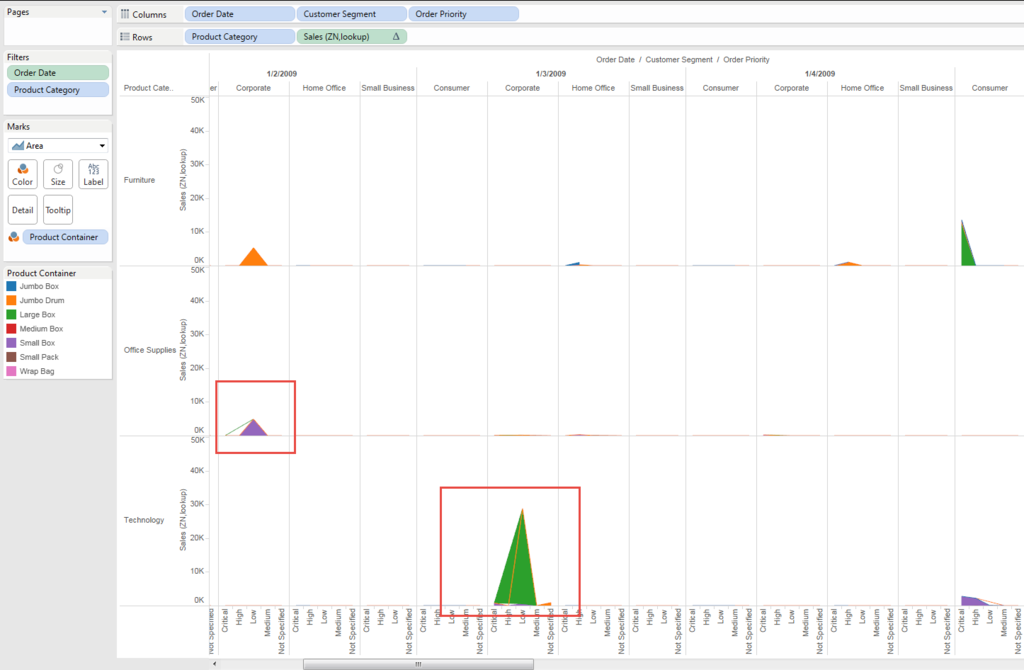Select the Technology row header
Image resolution: width=1024 pixels, height=670 pixels.
click(x=144, y=520)
